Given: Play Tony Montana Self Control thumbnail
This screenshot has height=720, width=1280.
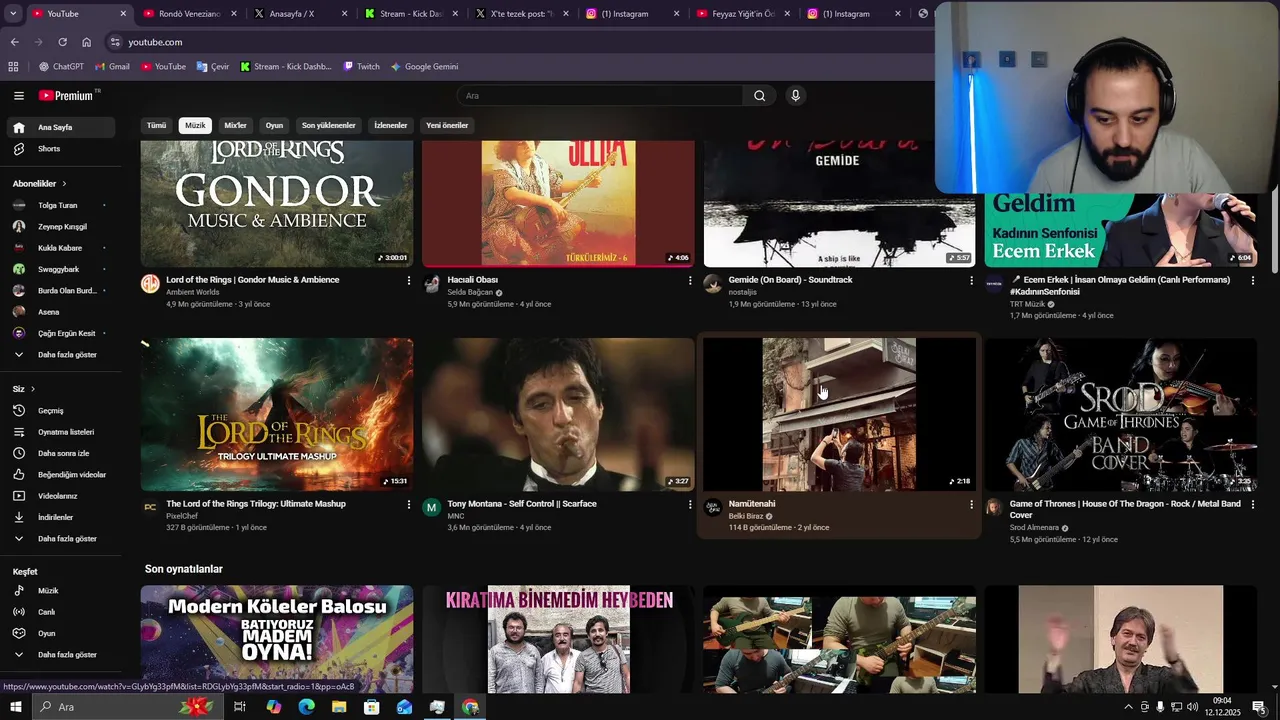Looking at the screenshot, I should click(558, 414).
